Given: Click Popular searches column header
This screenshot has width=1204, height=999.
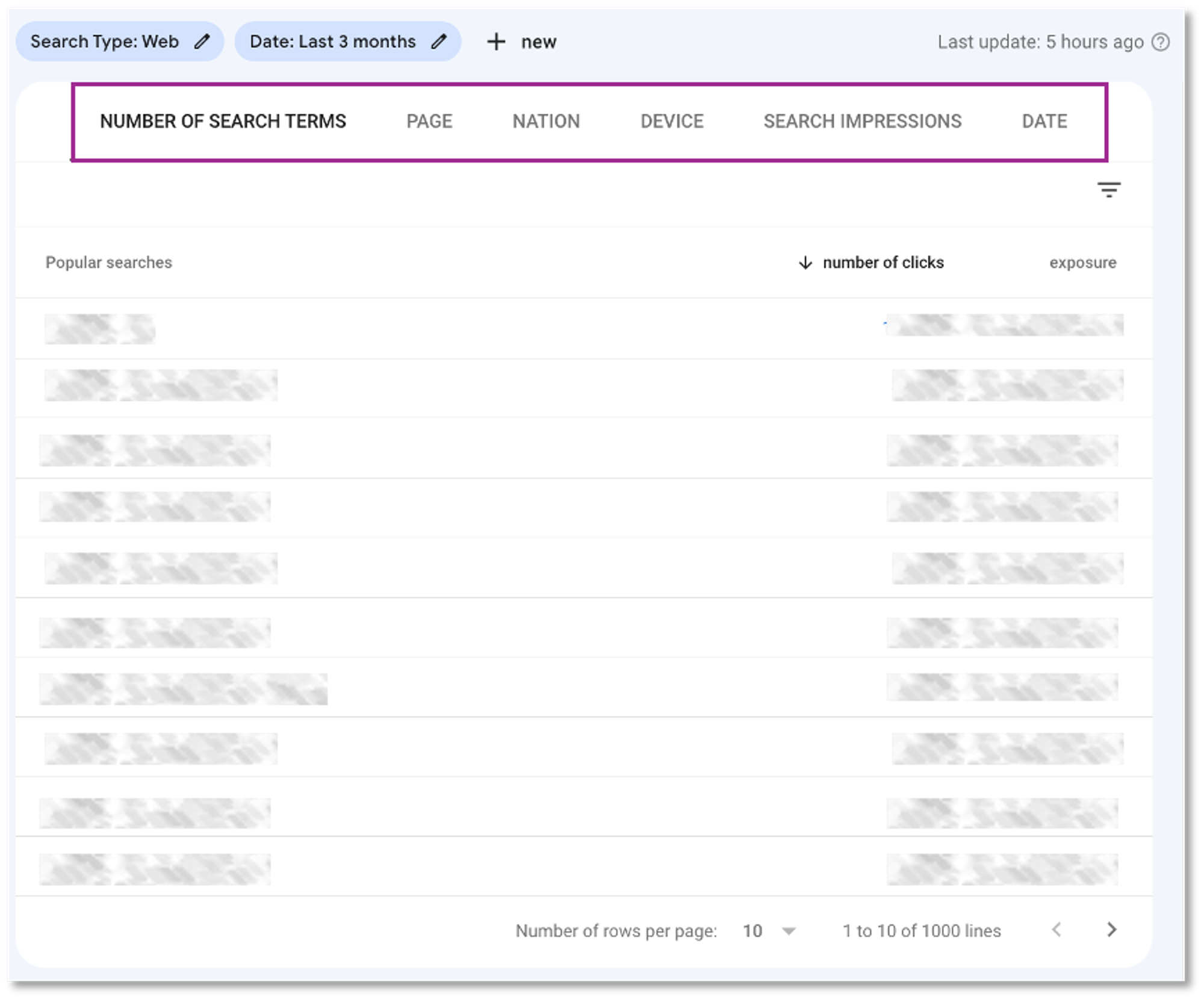Looking at the screenshot, I should click(109, 263).
